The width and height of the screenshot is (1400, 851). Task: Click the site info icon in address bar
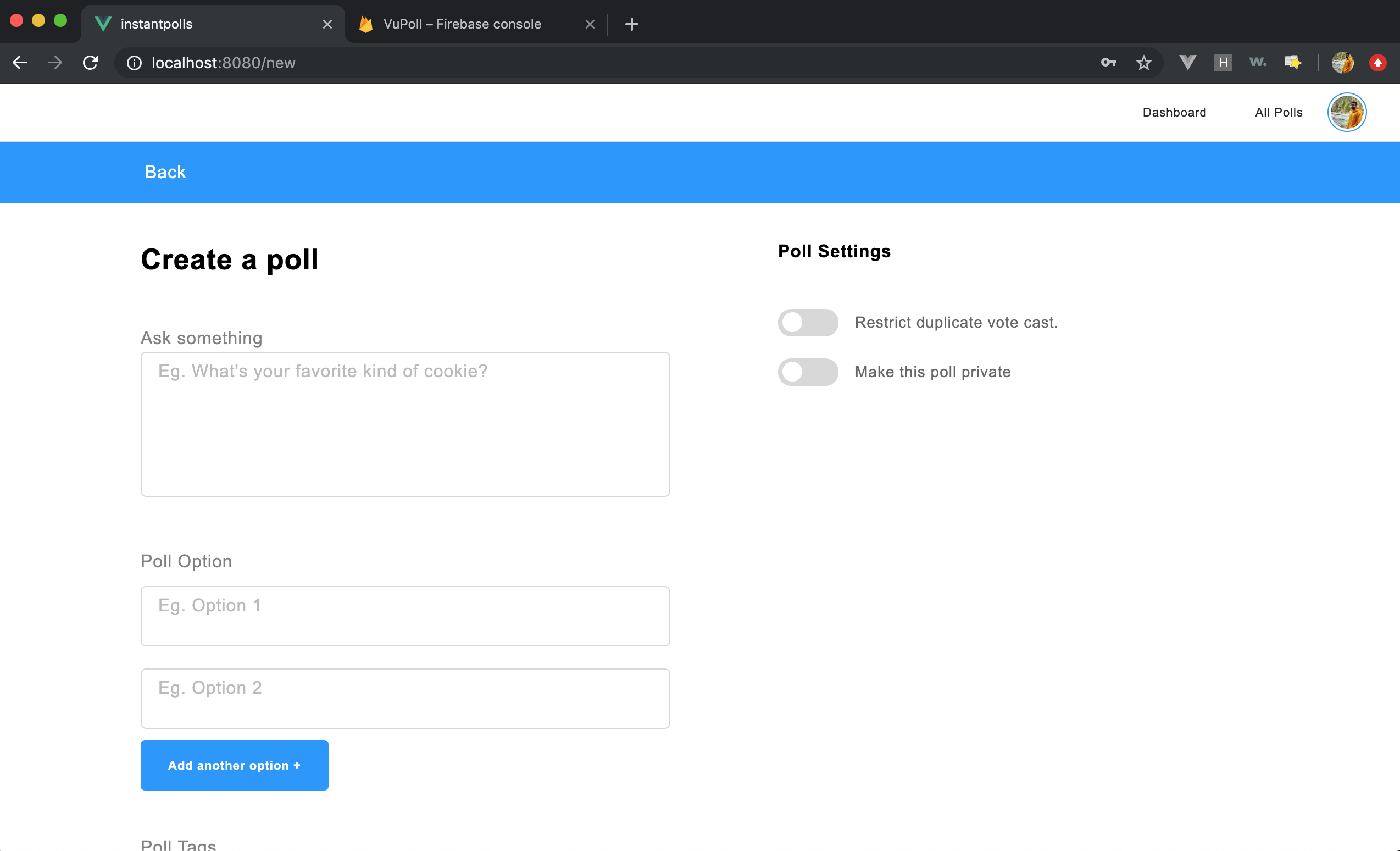point(134,63)
